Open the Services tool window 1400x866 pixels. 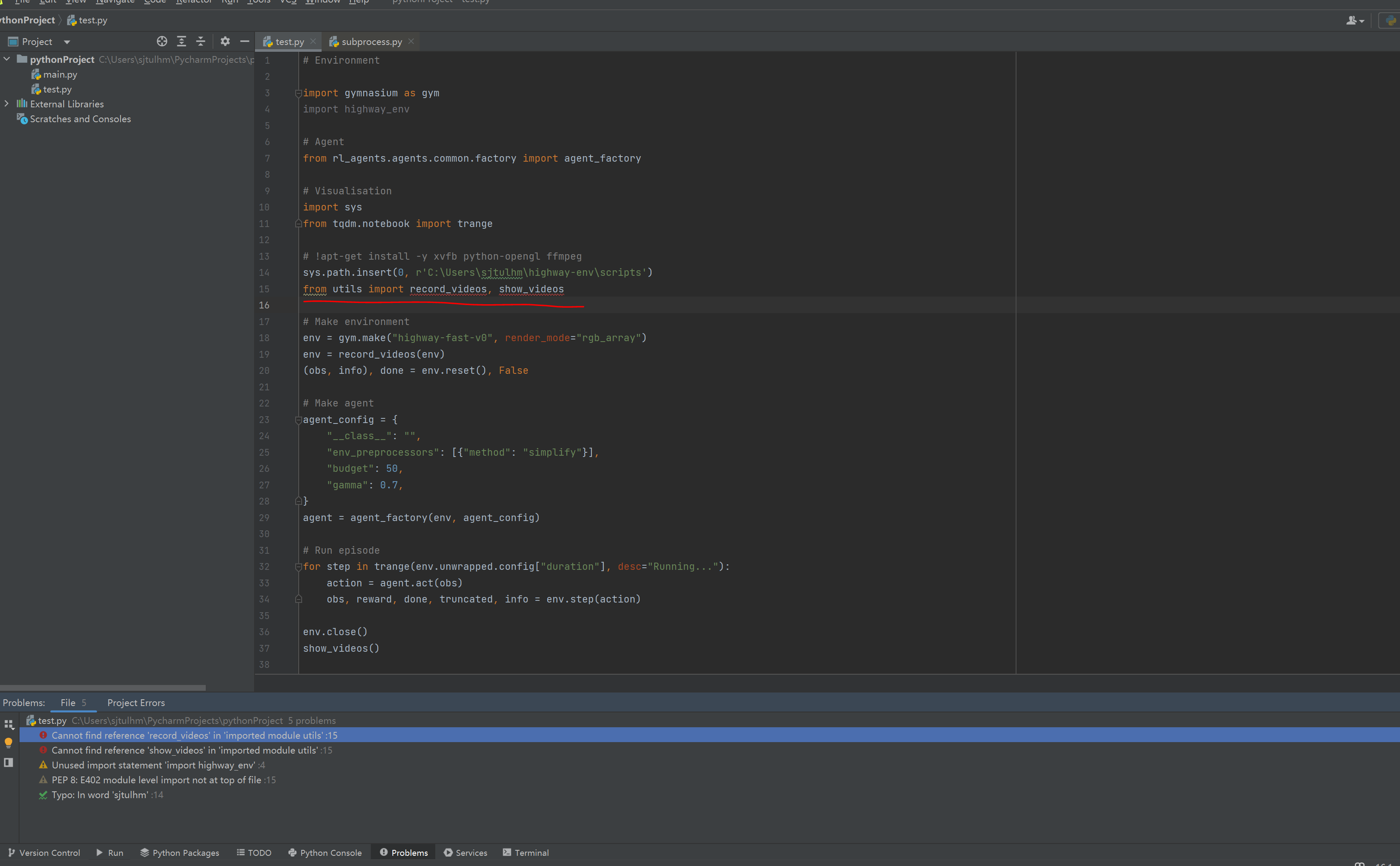point(465,852)
